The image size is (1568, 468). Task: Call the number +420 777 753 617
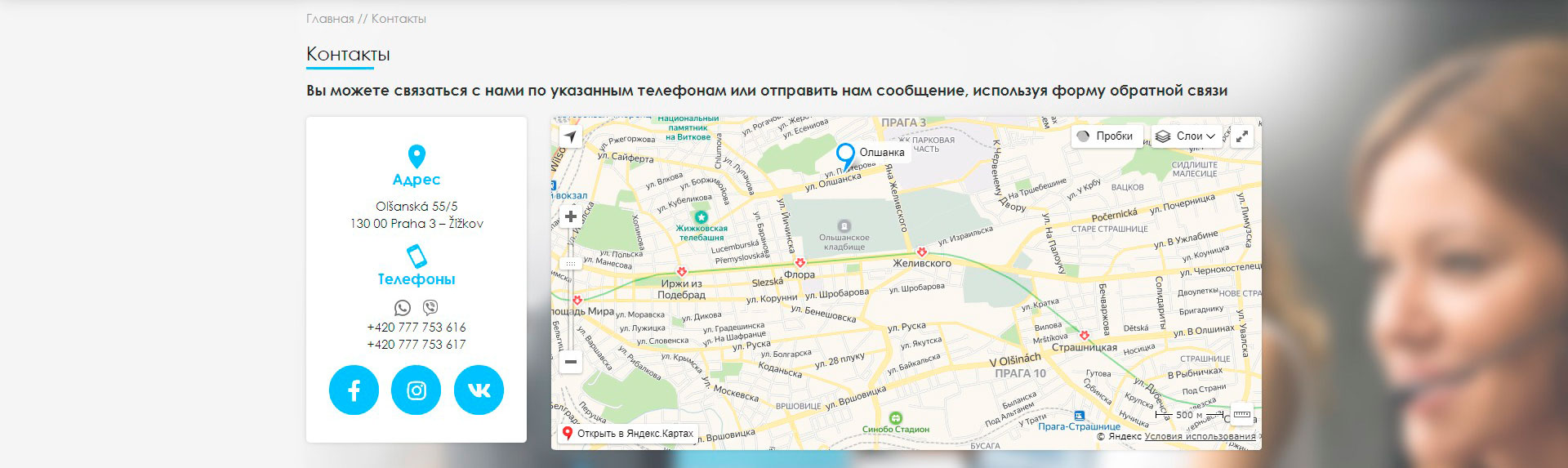[x=416, y=345]
